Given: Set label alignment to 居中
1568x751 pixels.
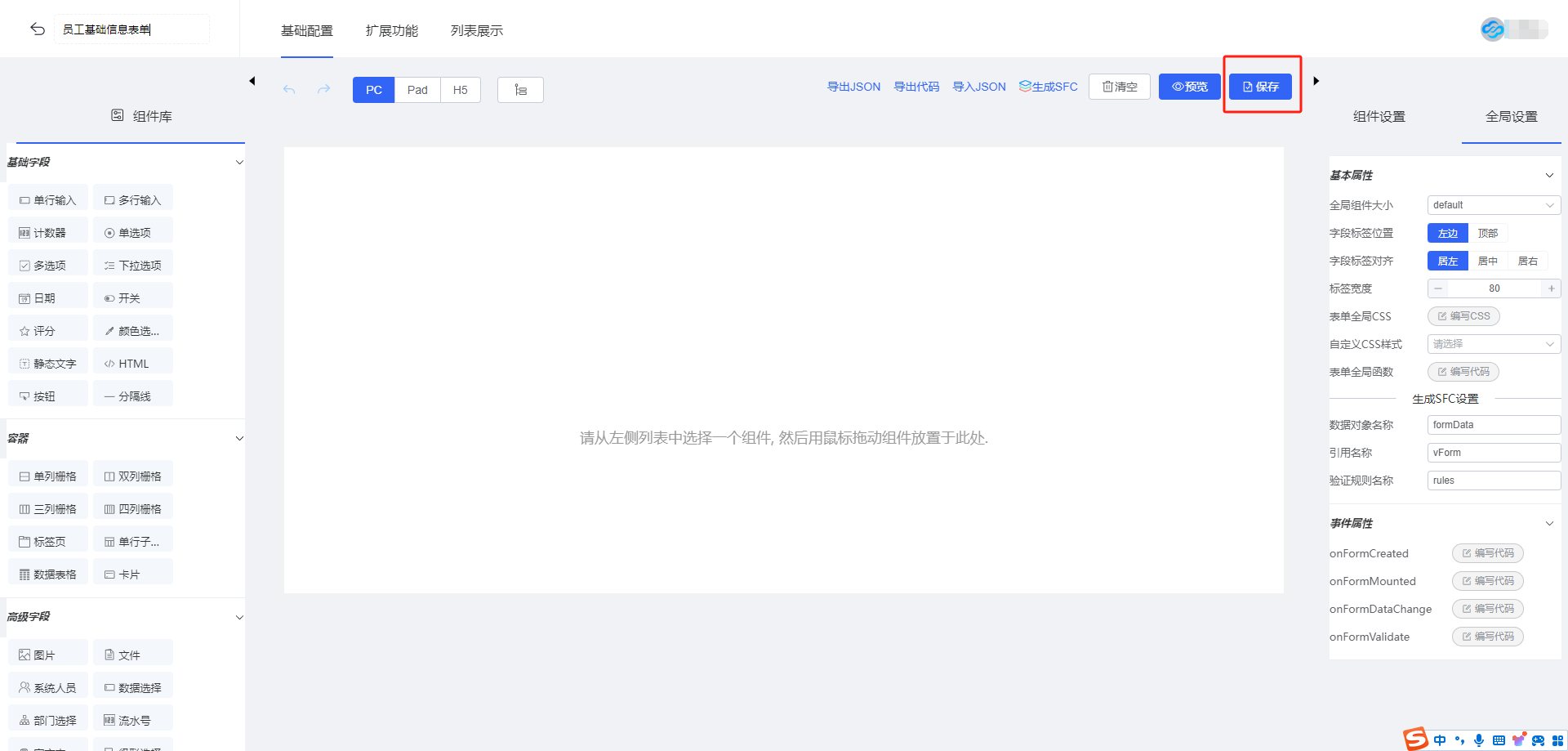Looking at the screenshot, I should coord(1487,261).
